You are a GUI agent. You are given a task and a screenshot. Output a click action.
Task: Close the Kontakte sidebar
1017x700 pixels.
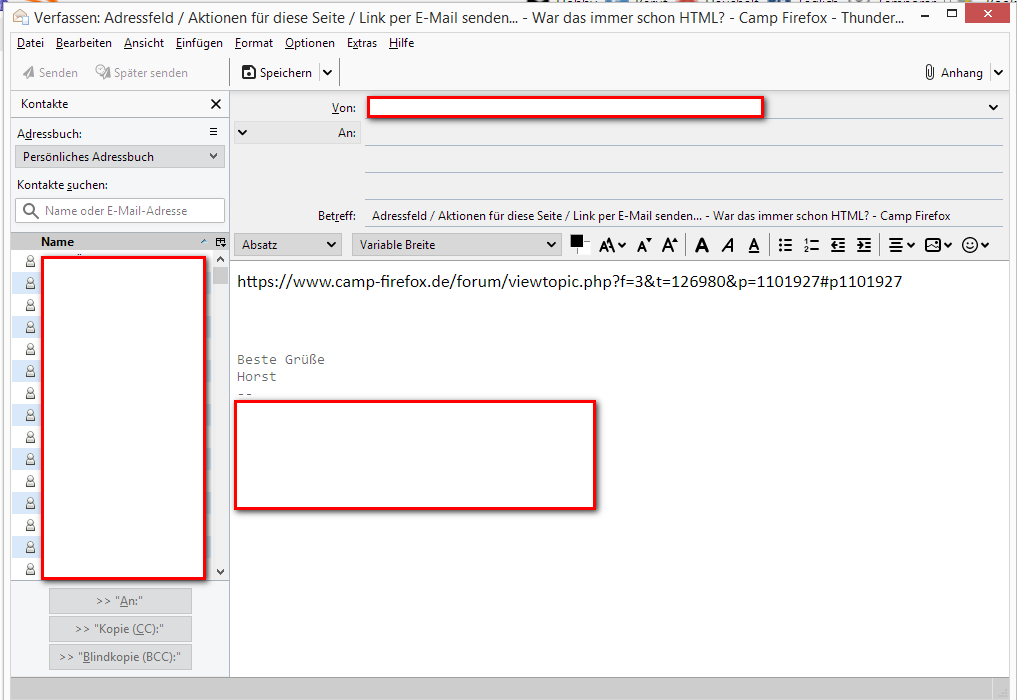[216, 104]
